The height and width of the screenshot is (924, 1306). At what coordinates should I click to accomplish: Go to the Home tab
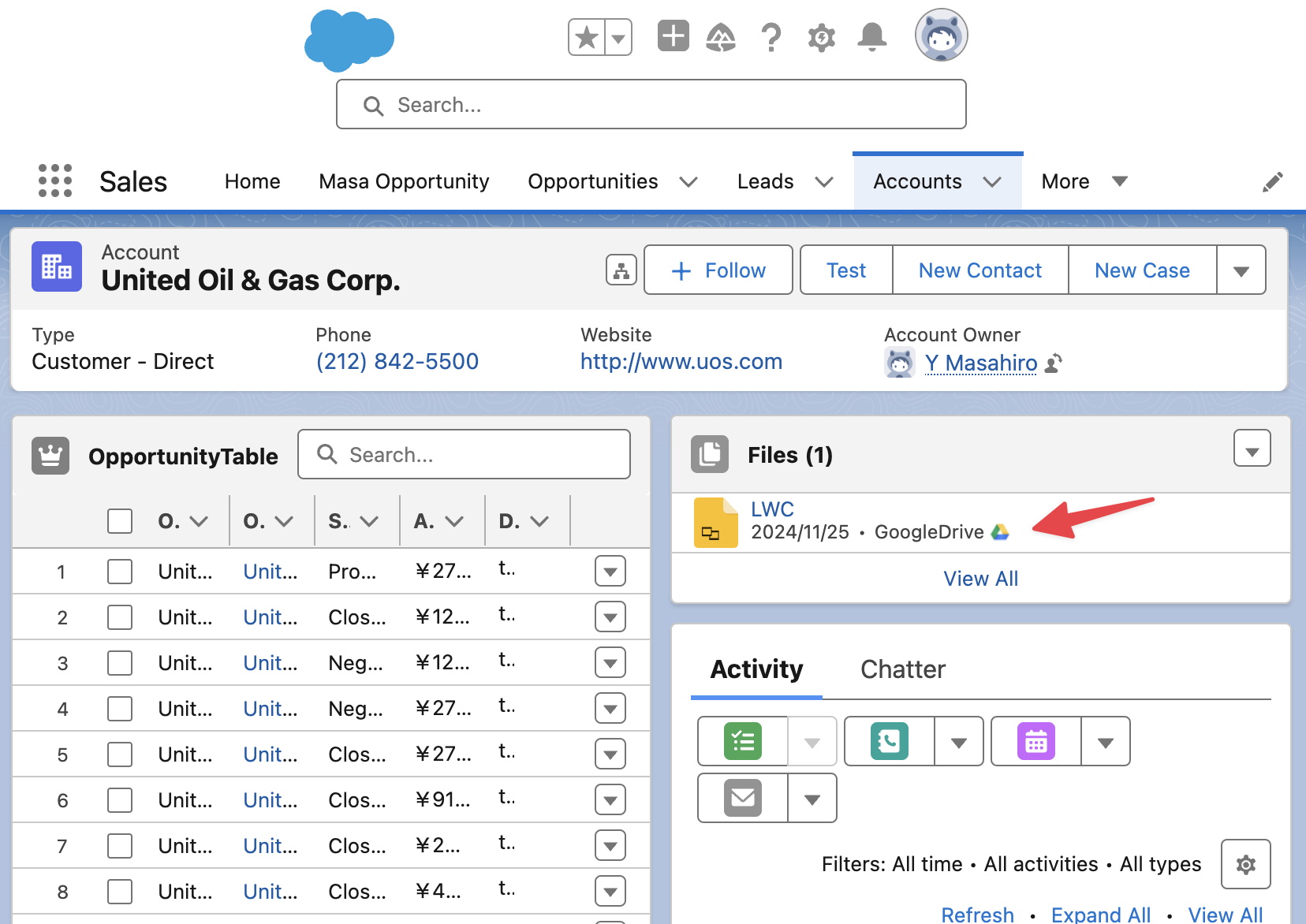click(252, 181)
